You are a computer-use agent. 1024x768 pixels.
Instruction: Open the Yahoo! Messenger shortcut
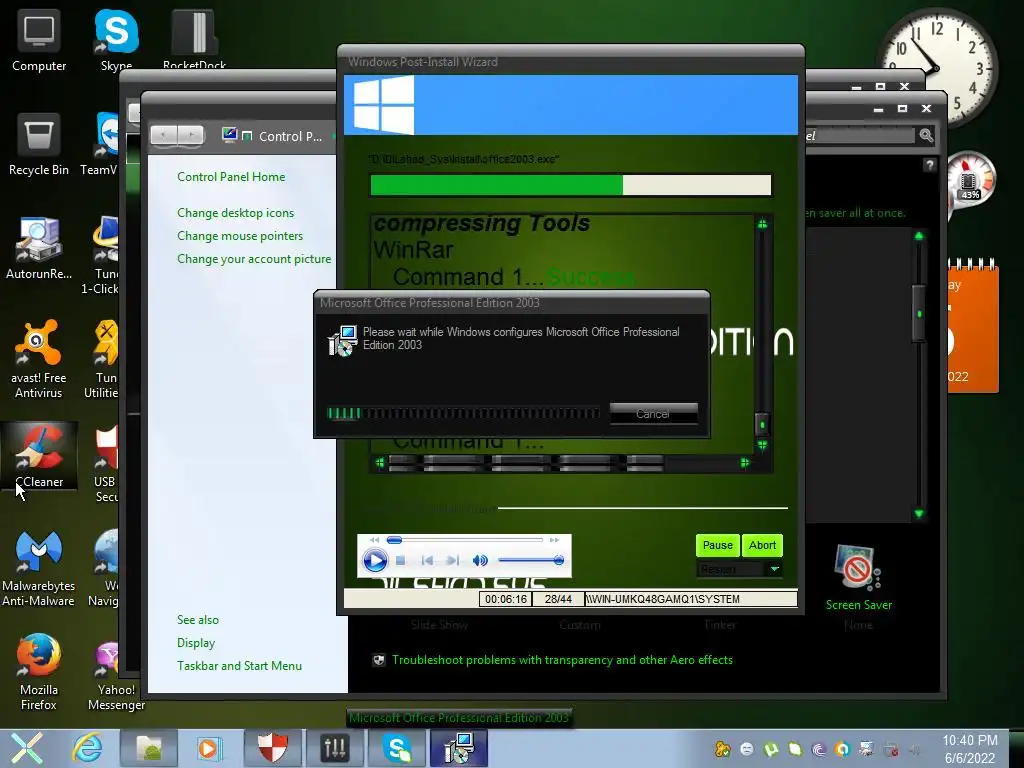point(116,672)
